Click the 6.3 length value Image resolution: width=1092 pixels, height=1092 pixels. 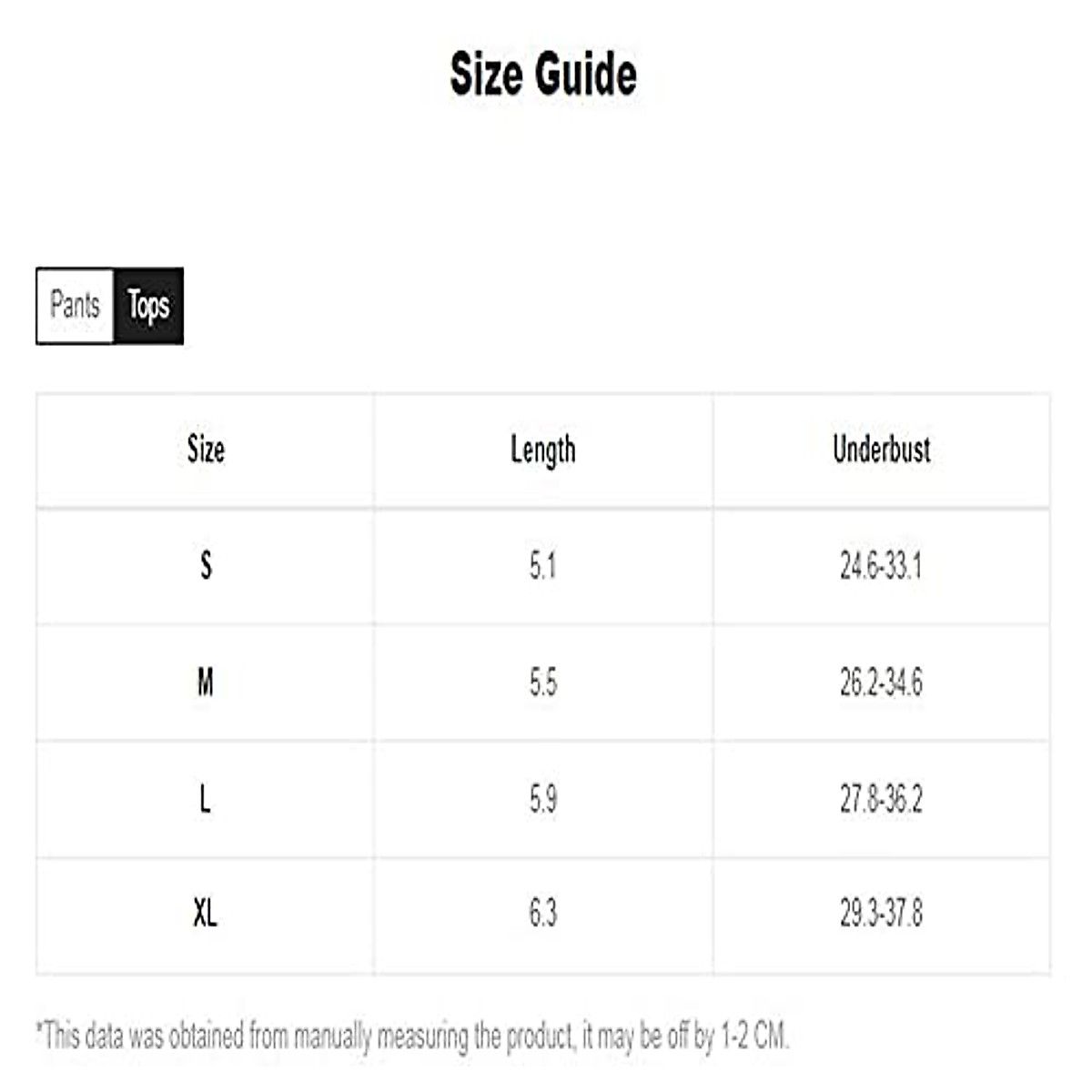(542, 913)
